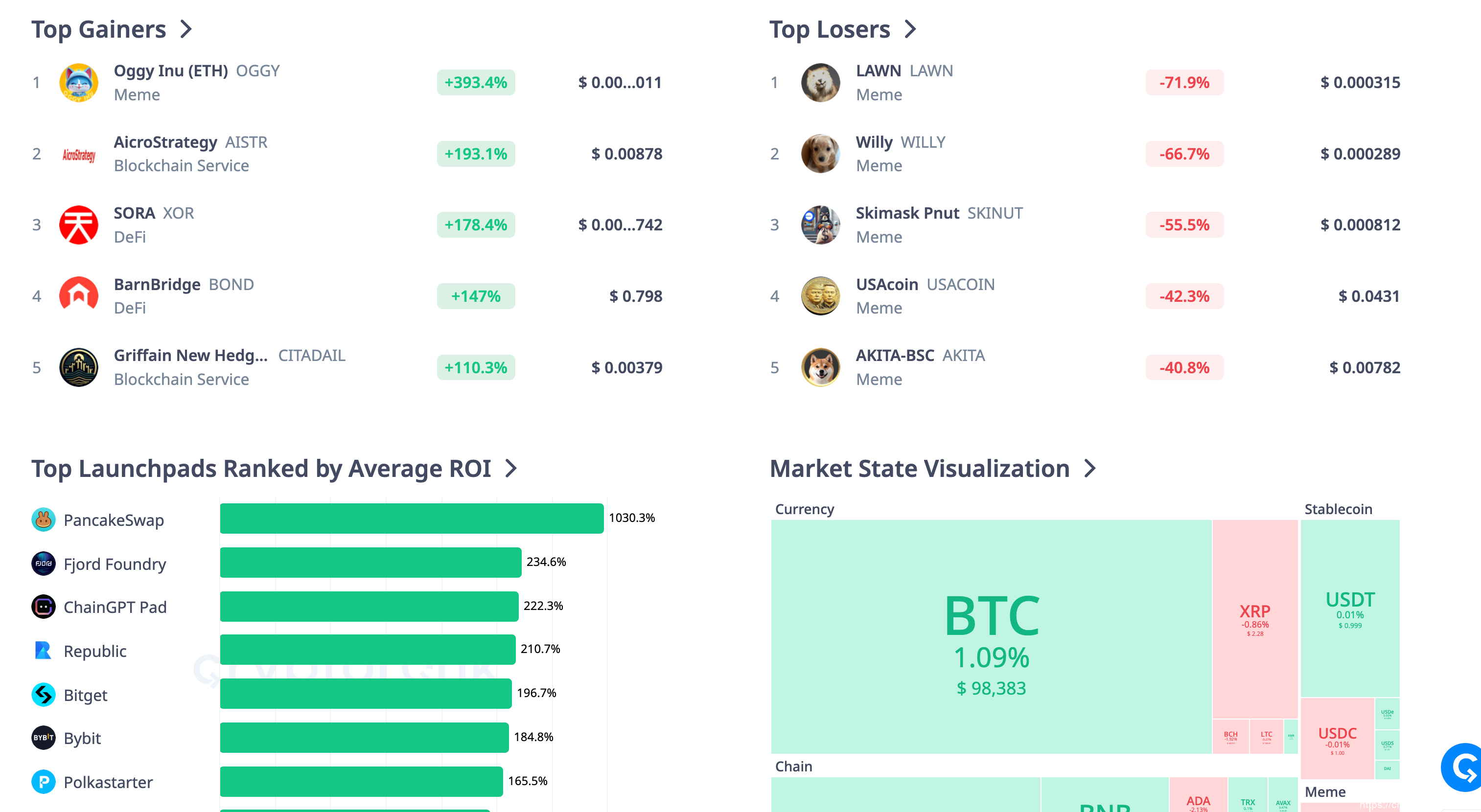Open the Top Launchpads chevron arrow

(511, 468)
